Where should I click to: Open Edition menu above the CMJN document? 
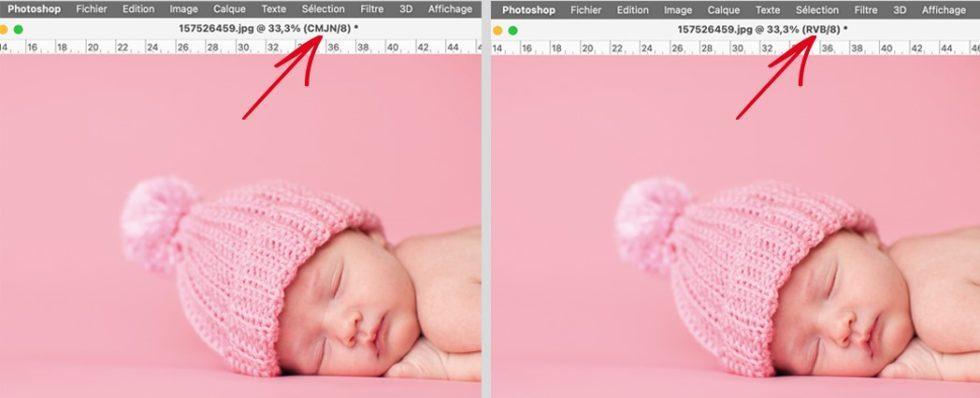pyautogui.click(x=138, y=9)
